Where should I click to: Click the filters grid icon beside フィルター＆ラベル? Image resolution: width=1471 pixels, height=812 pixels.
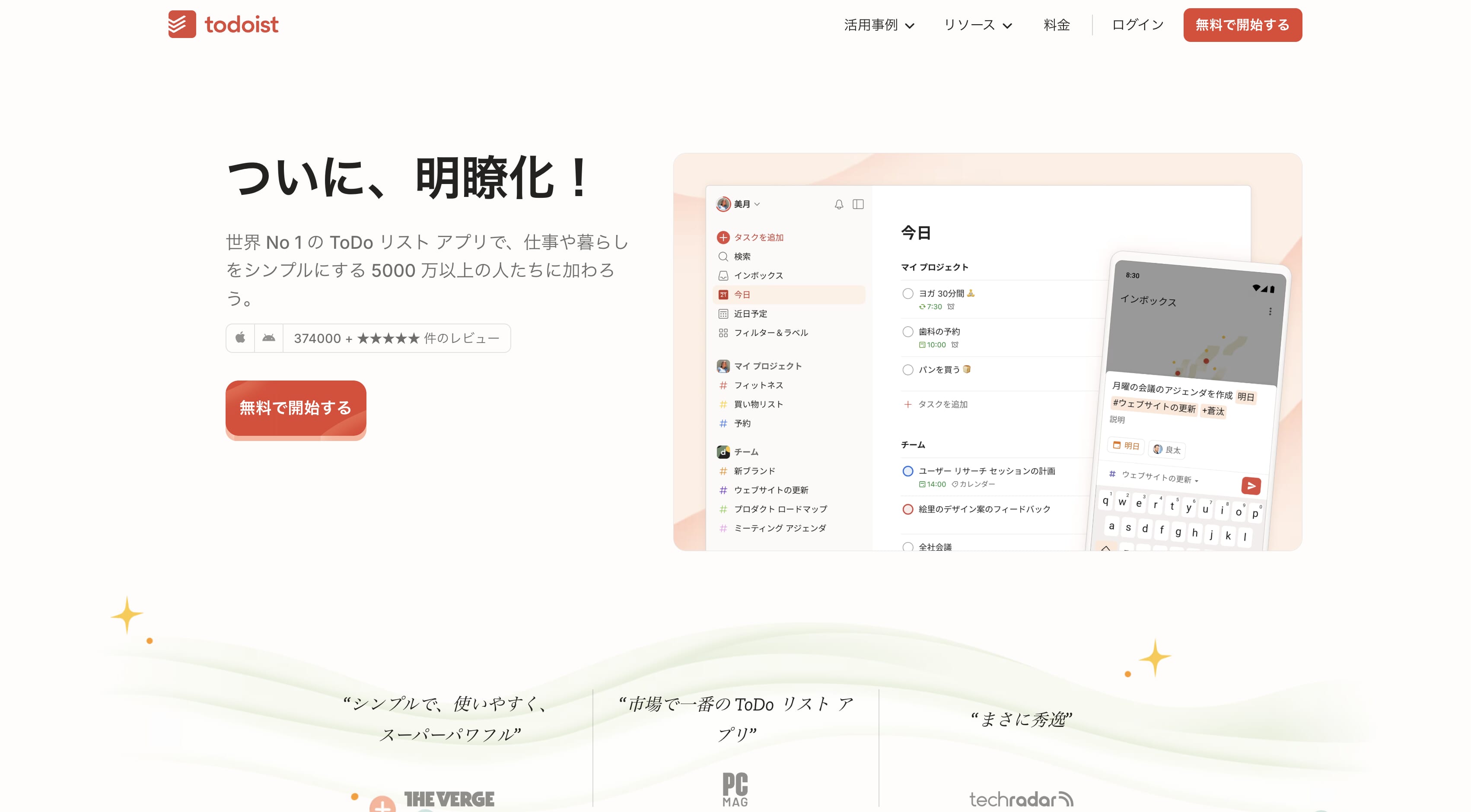(x=723, y=333)
